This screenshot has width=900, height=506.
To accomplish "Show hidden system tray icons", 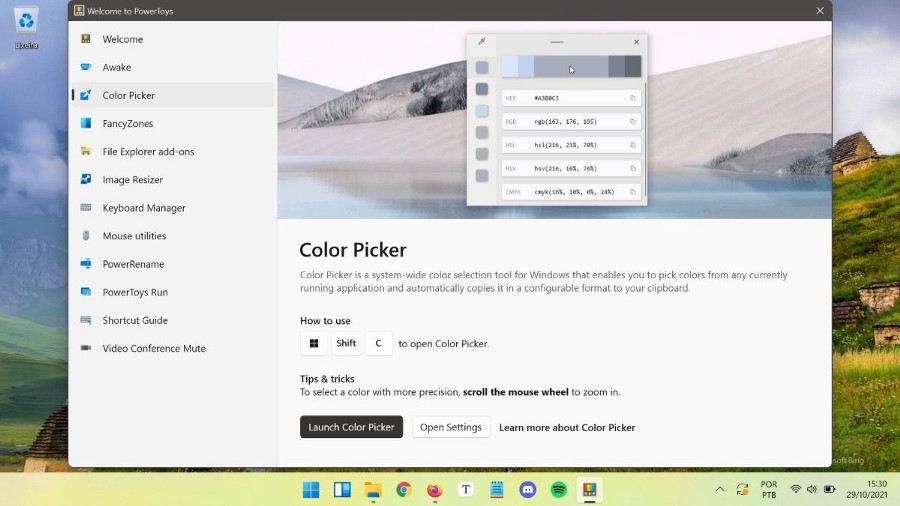I will point(720,489).
